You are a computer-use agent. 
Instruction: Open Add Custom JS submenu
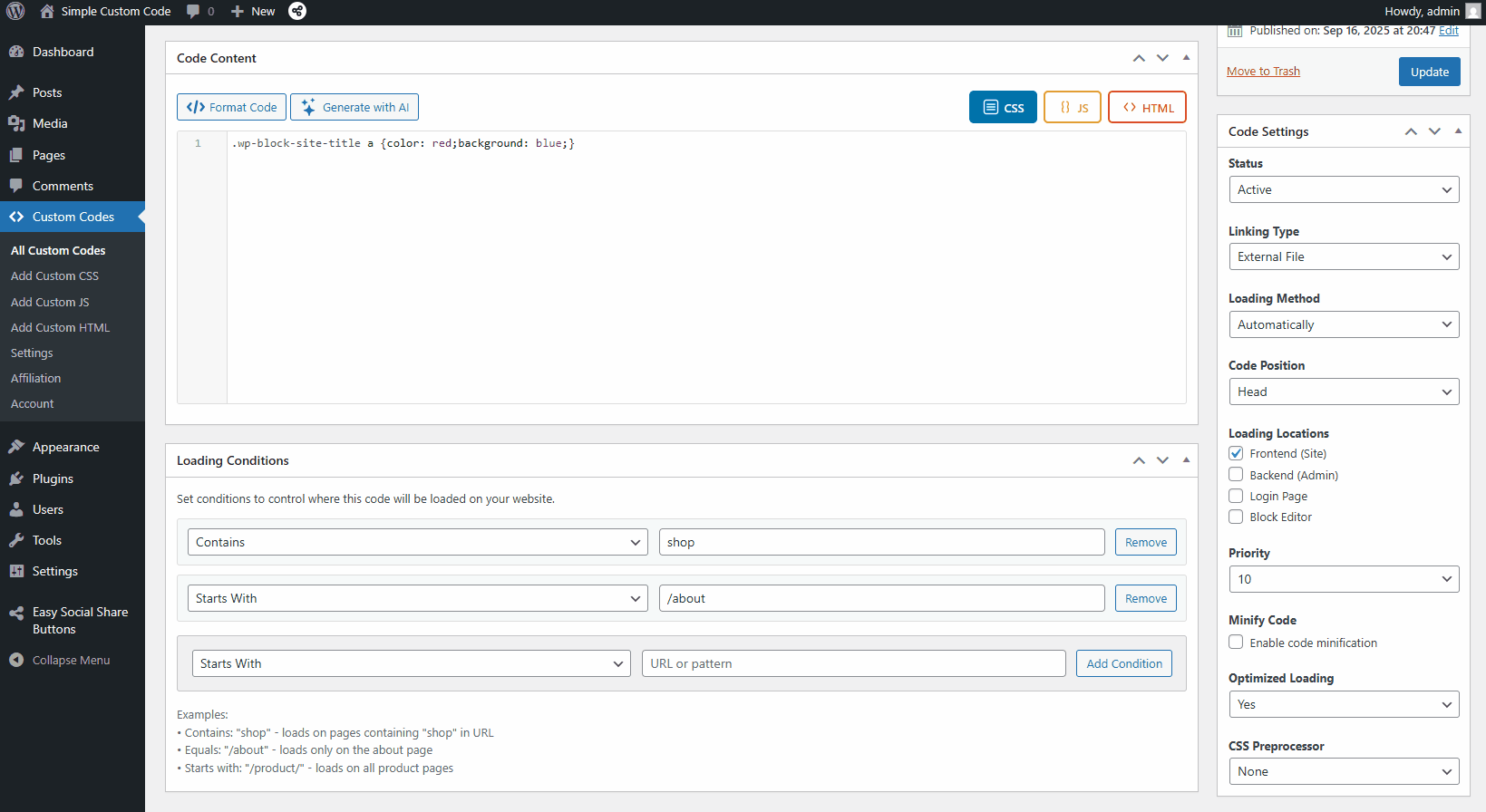[x=50, y=302]
